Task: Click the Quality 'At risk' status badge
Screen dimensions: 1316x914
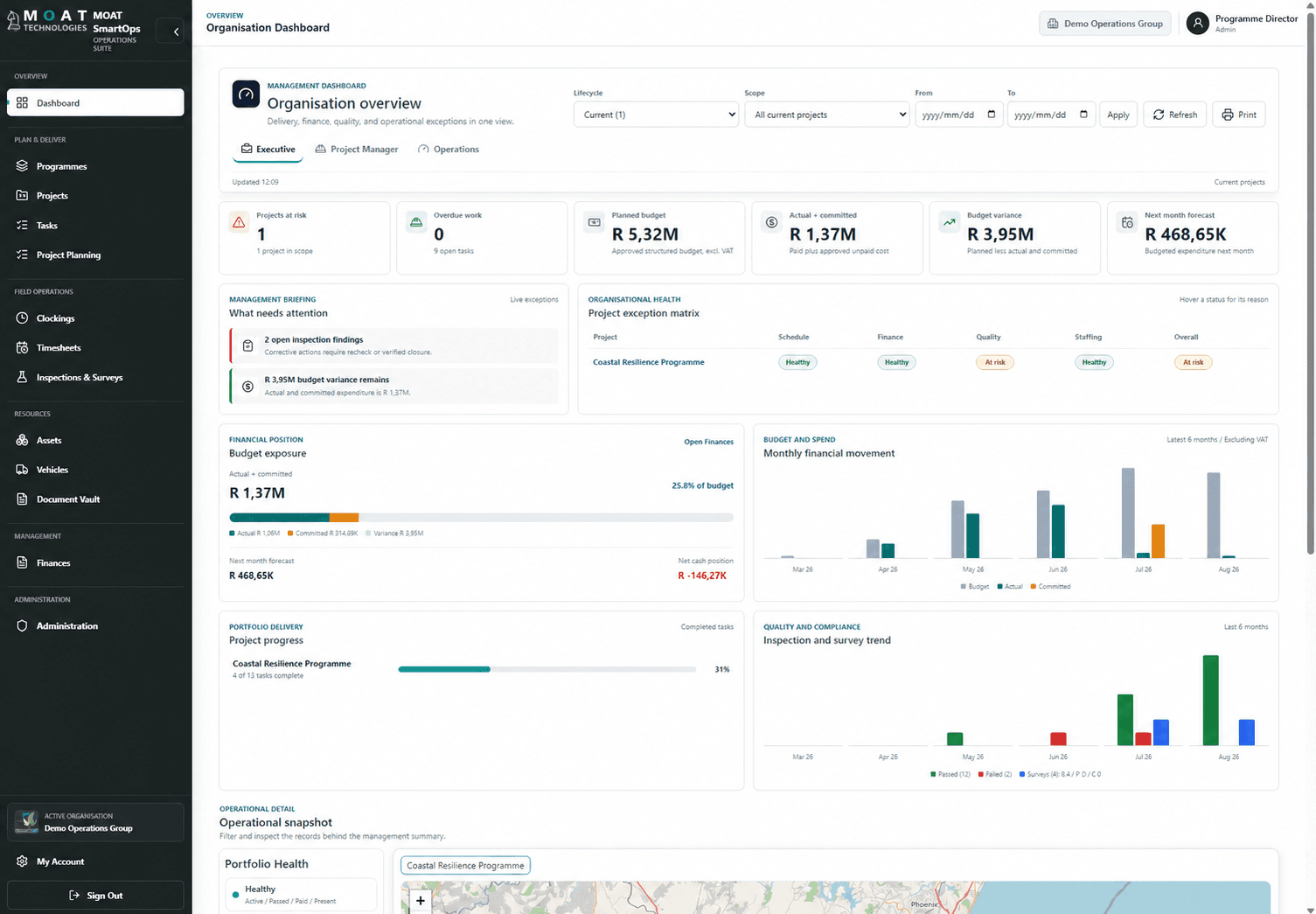Action: pyautogui.click(x=995, y=362)
